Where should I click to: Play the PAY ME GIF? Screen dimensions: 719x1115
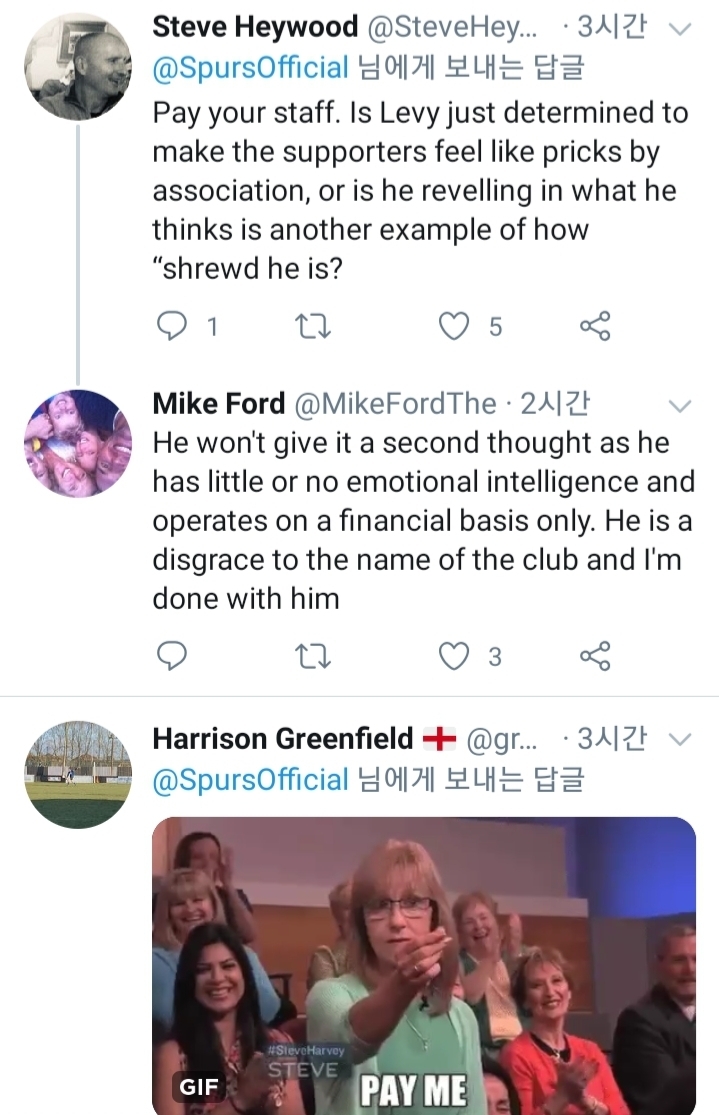pyautogui.click(x=423, y=965)
